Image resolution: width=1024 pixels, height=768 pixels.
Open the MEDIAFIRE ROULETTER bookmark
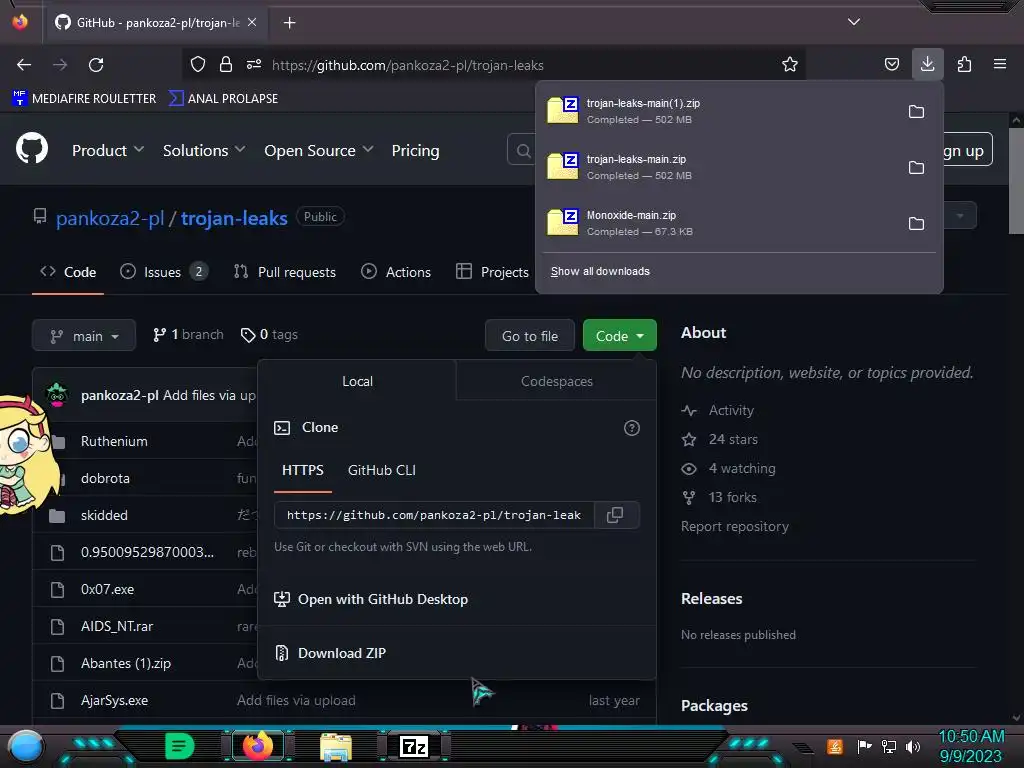point(84,99)
